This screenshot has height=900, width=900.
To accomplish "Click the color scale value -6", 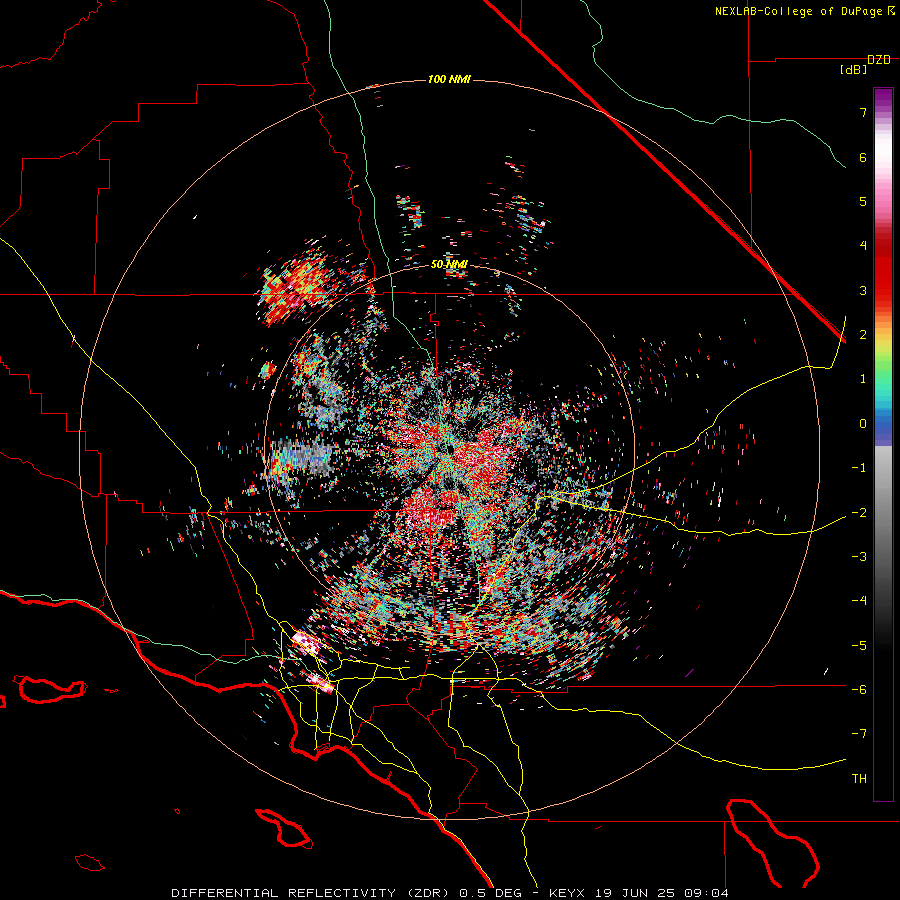I will point(859,690).
